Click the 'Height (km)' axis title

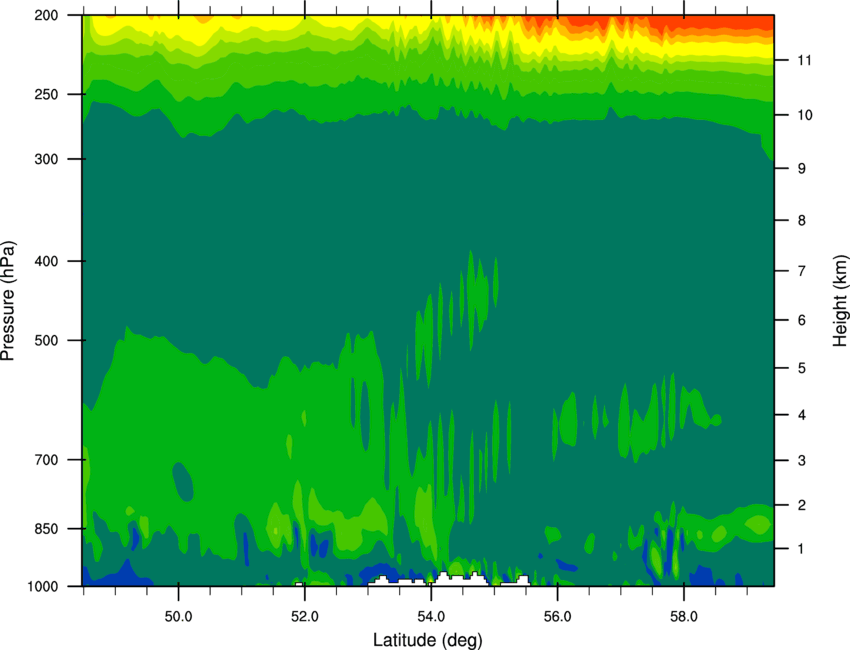(x=840, y=300)
